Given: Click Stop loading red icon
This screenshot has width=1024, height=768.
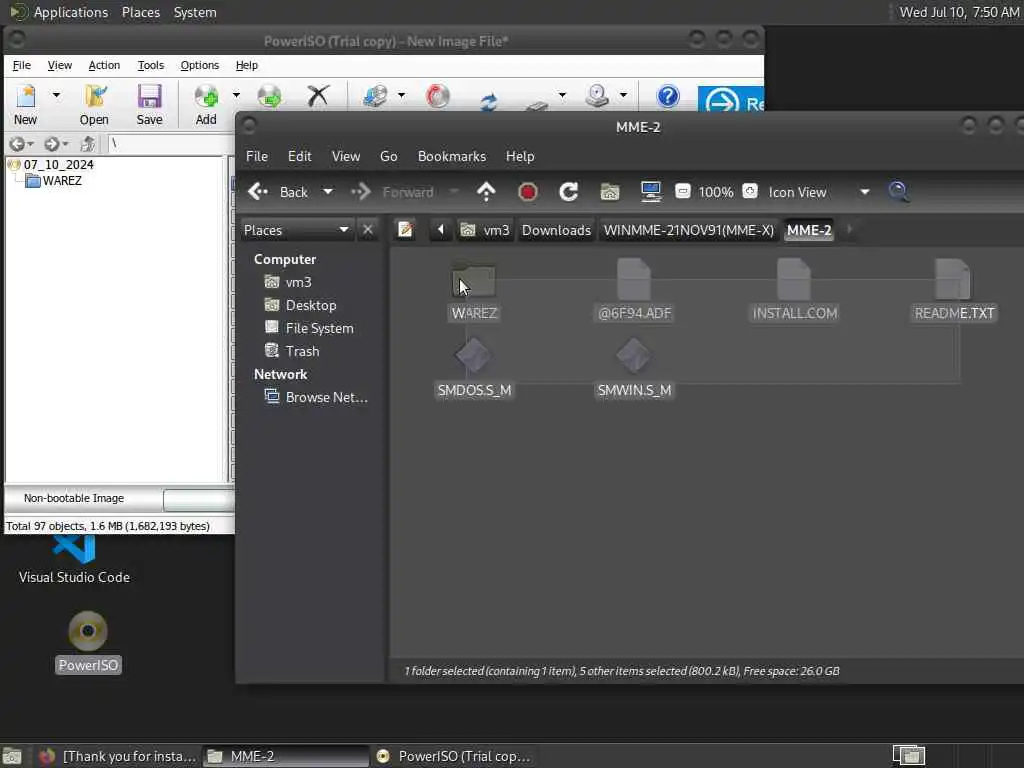Looking at the screenshot, I should pos(528,192).
